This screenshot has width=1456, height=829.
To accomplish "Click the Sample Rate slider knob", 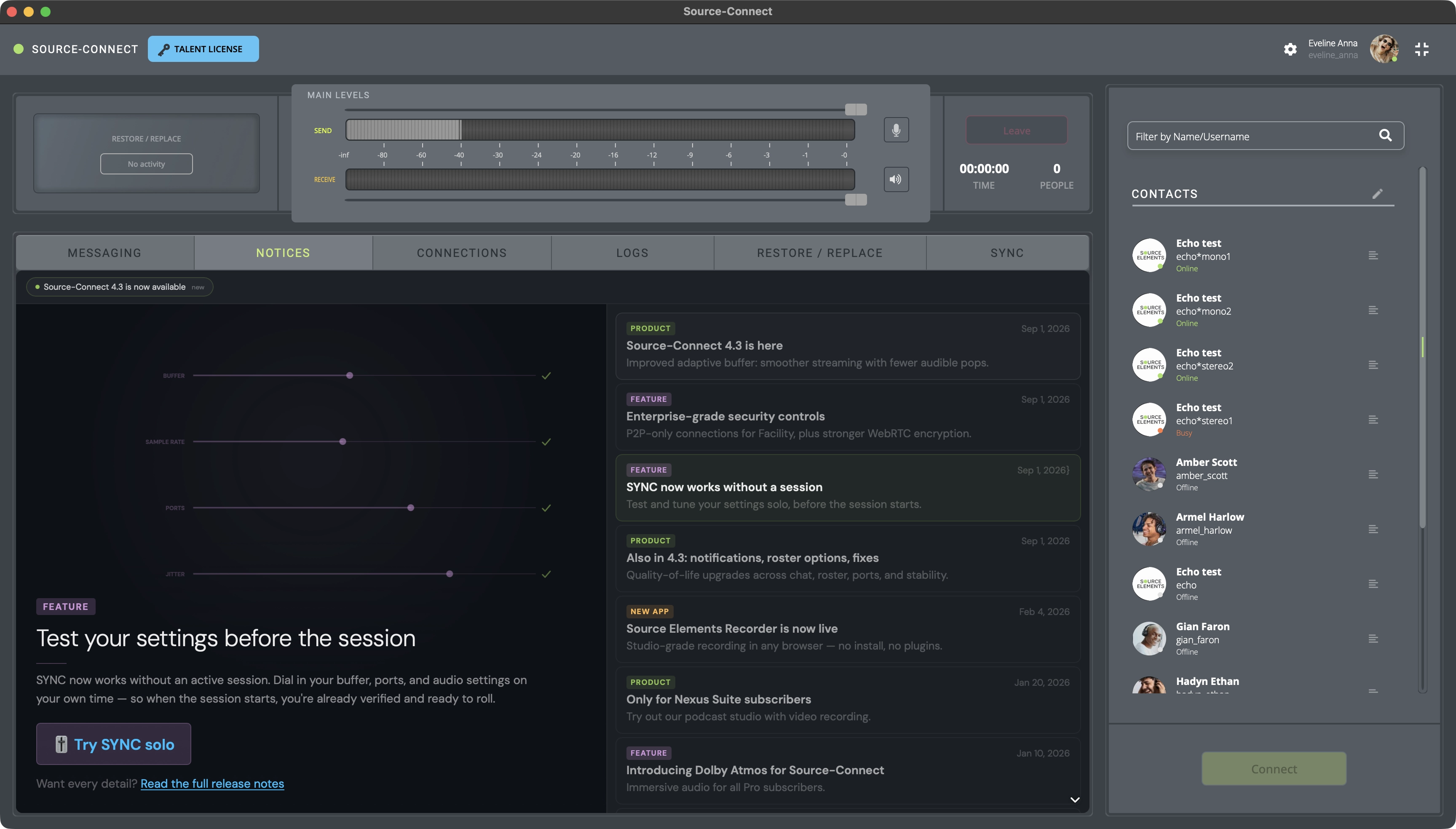I will point(343,442).
